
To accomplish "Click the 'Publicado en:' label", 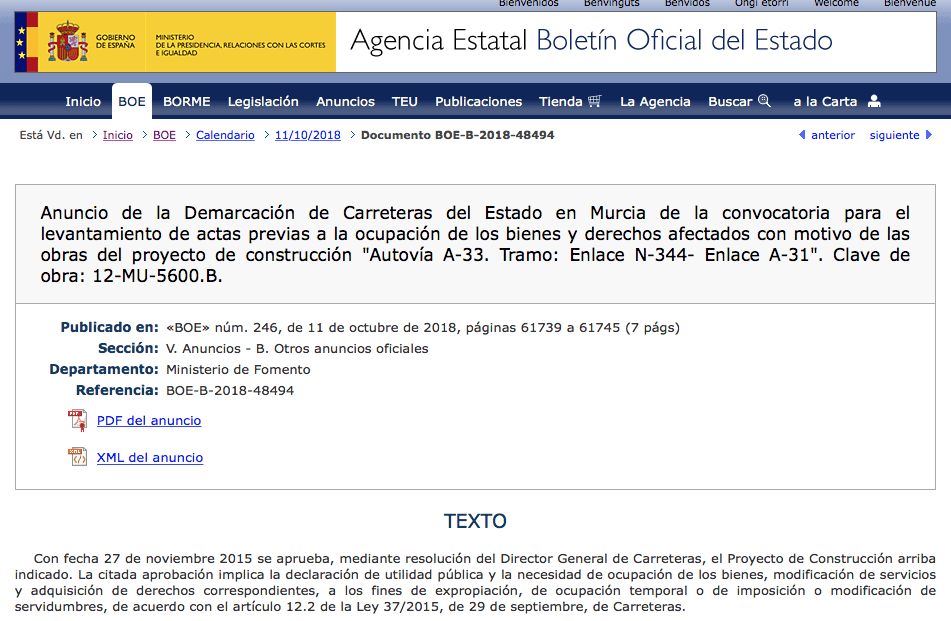I will click(109, 327).
